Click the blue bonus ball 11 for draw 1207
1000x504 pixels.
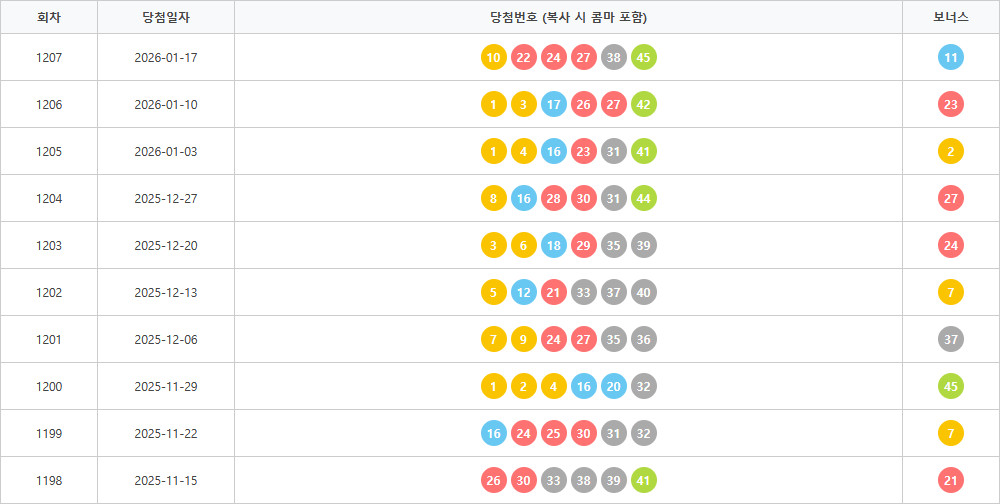951,58
